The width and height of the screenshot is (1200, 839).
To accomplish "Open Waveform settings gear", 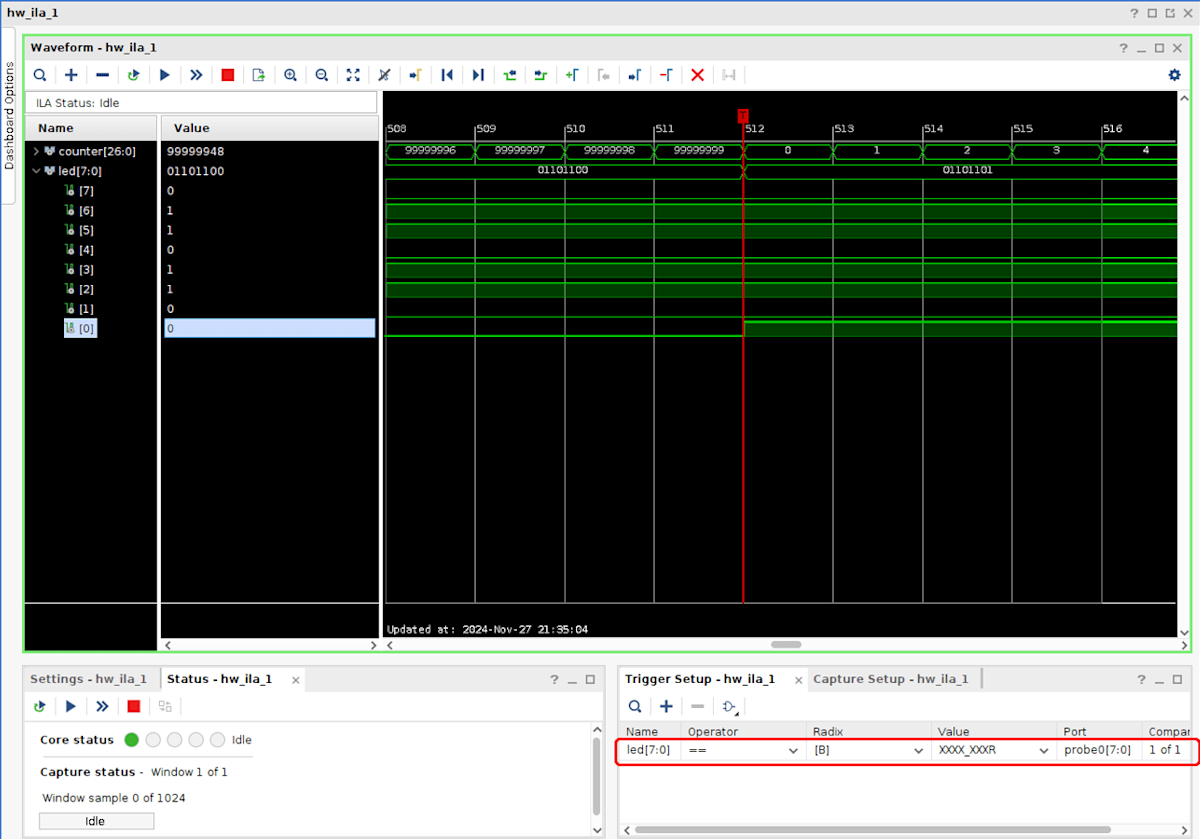I will pos(1175,75).
